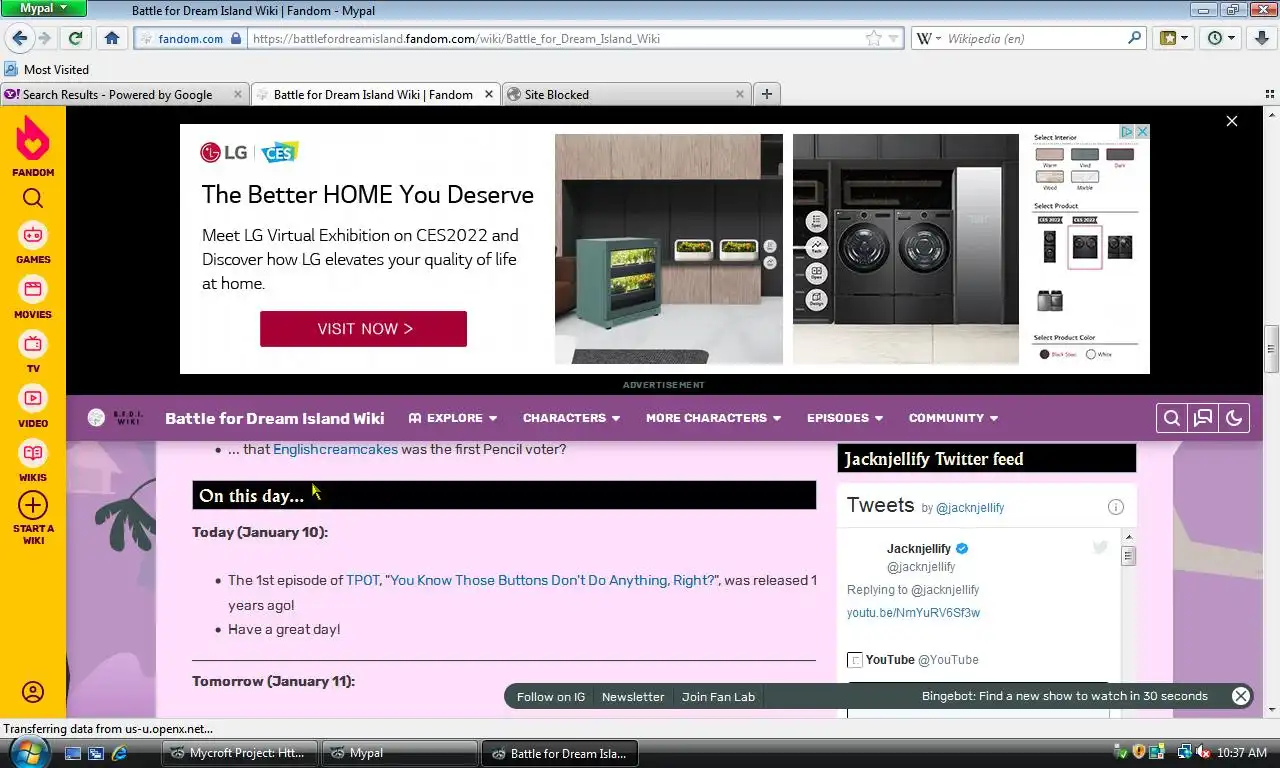Click inside the URL address field
1280x768 pixels.
click(555, 38)
